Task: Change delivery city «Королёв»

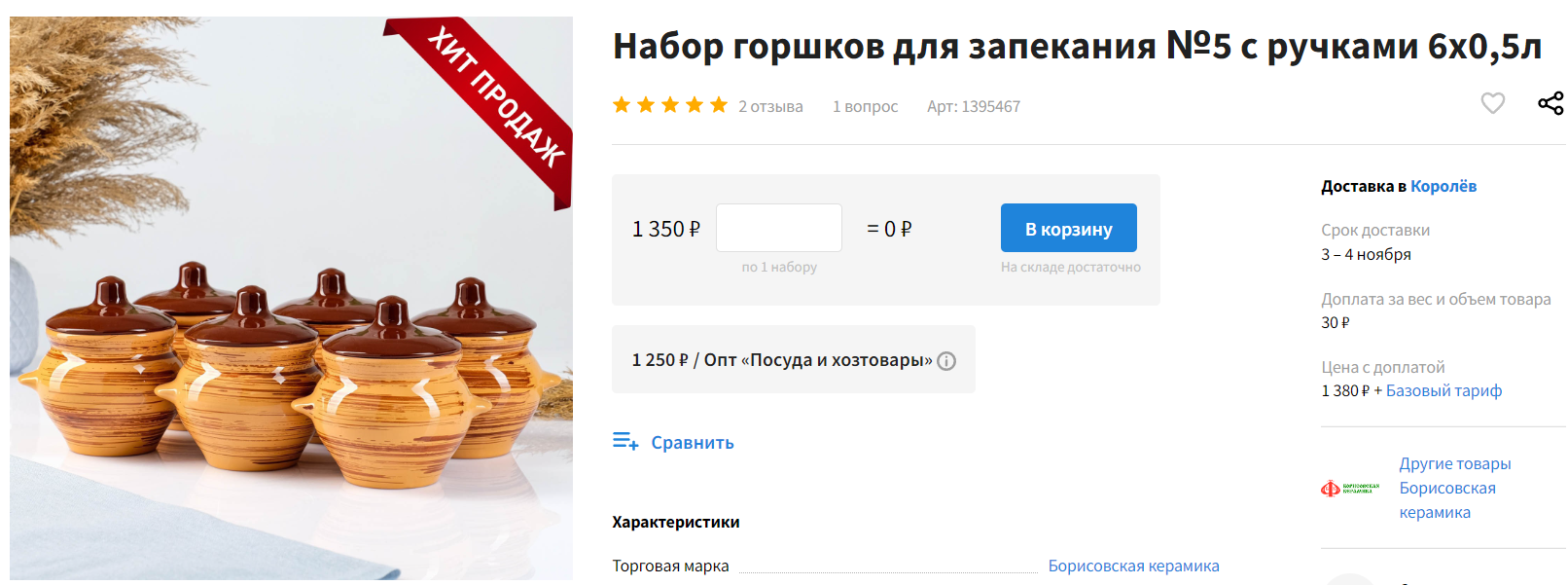Action: click(x=1443, y=186)
